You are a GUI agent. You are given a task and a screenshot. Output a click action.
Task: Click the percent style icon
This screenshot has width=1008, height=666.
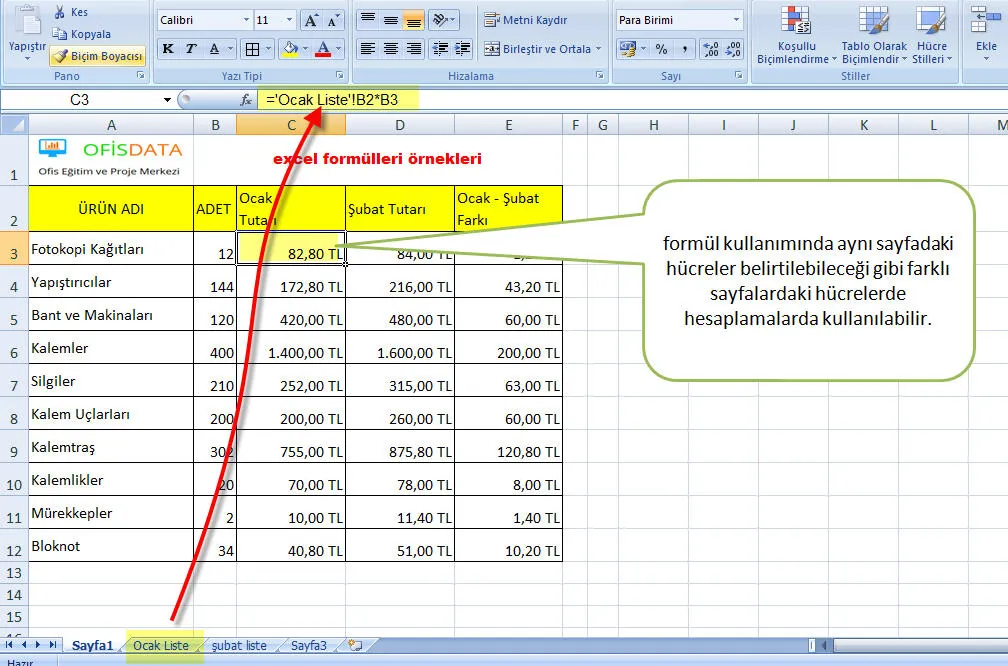click(x=661, y=49)
